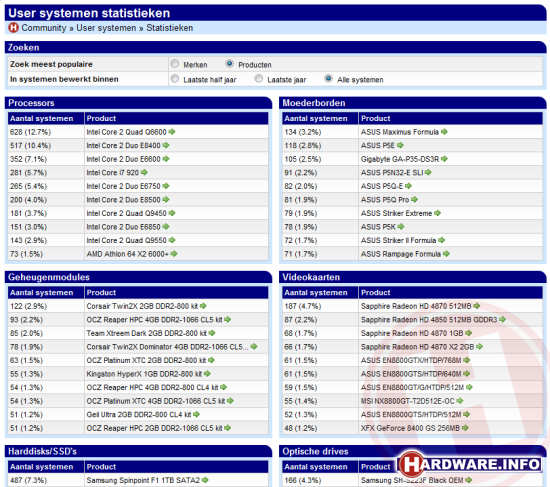
Task: Open OCZ Reaper HPC 4GB DDR2-800 CL4 kit
Action: point(152,387)
